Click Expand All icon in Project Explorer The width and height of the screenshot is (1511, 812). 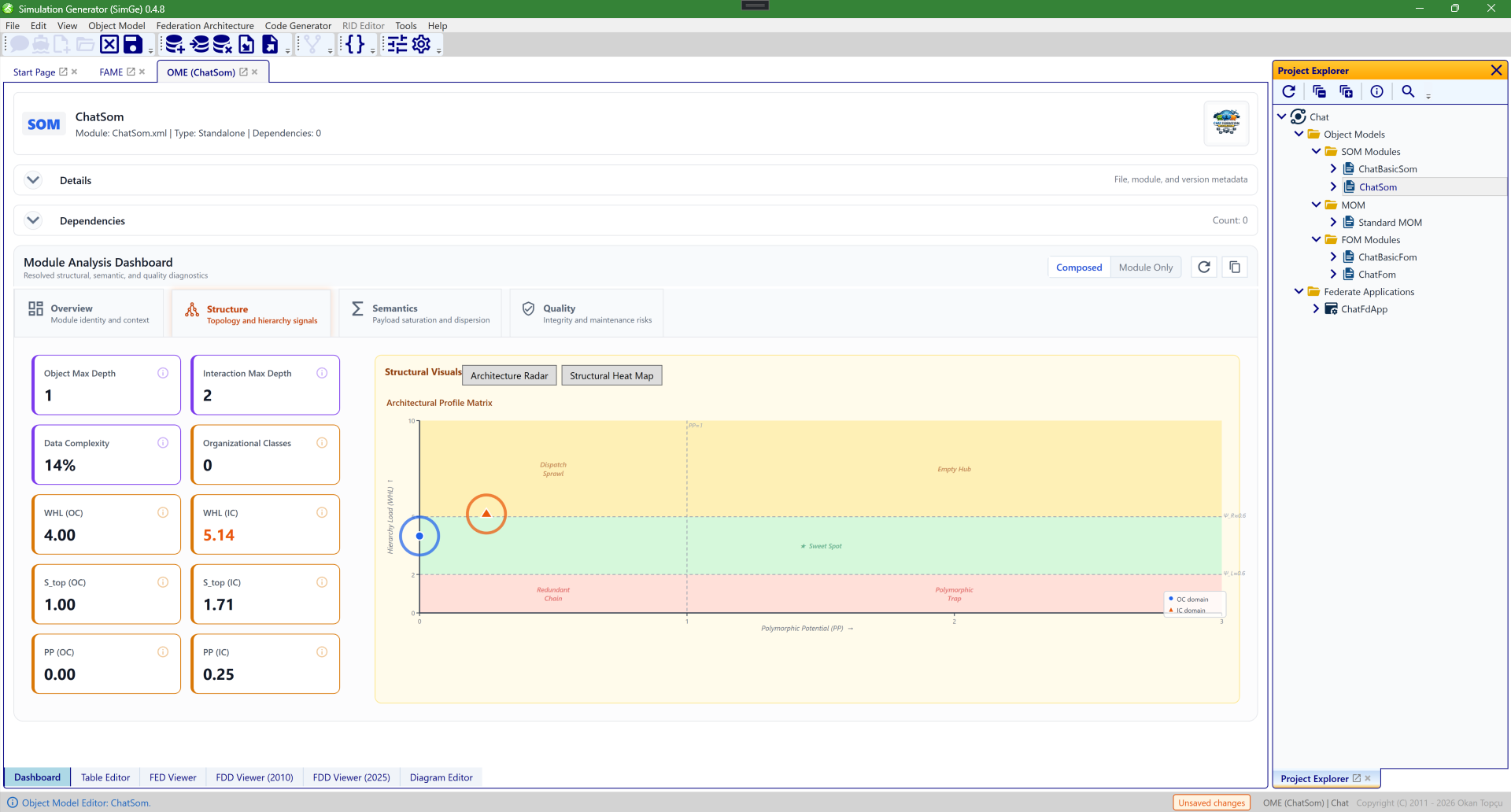(x=1347, y=91)
